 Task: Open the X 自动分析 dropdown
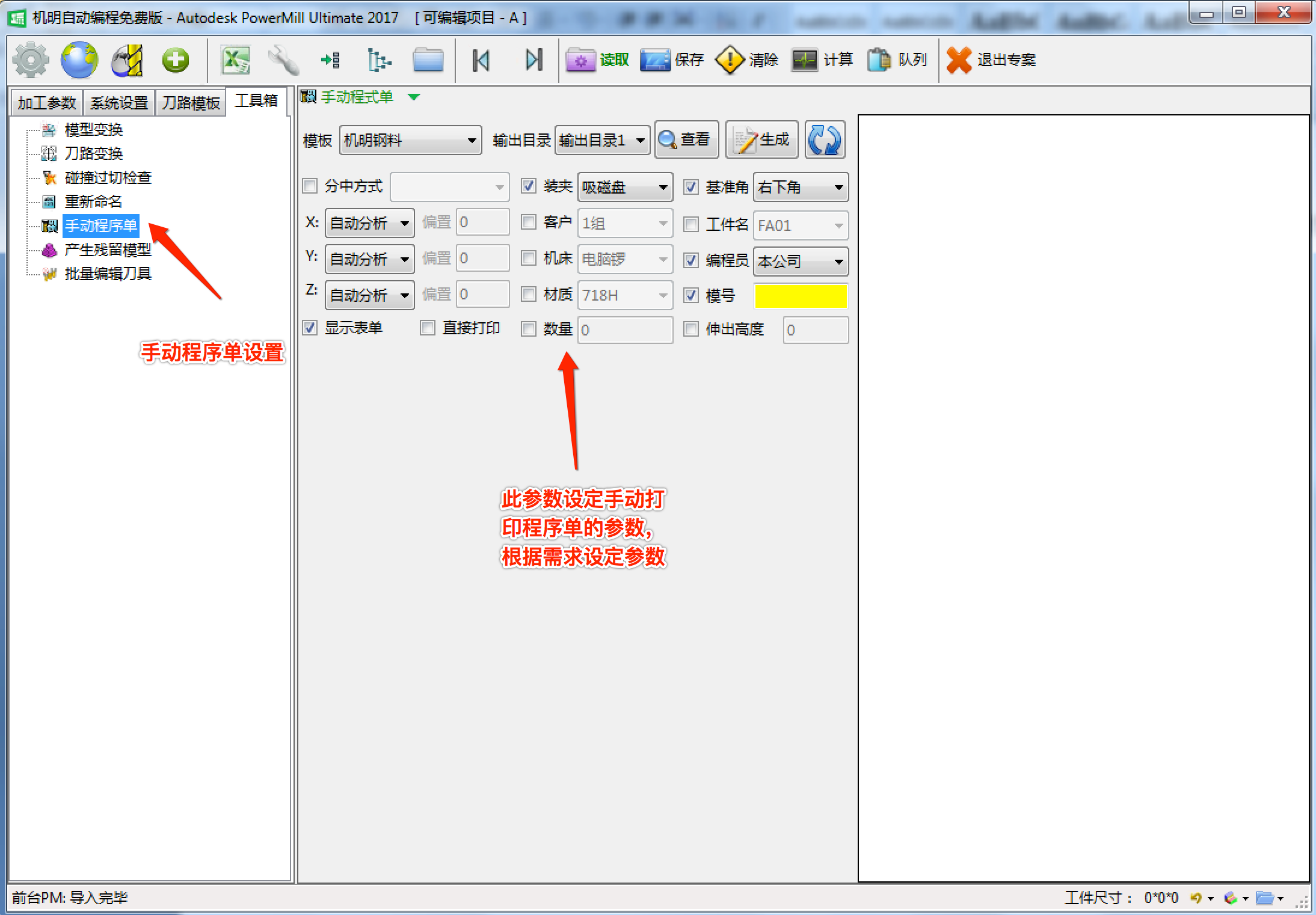pyautogui.click(x=369, y=223)
